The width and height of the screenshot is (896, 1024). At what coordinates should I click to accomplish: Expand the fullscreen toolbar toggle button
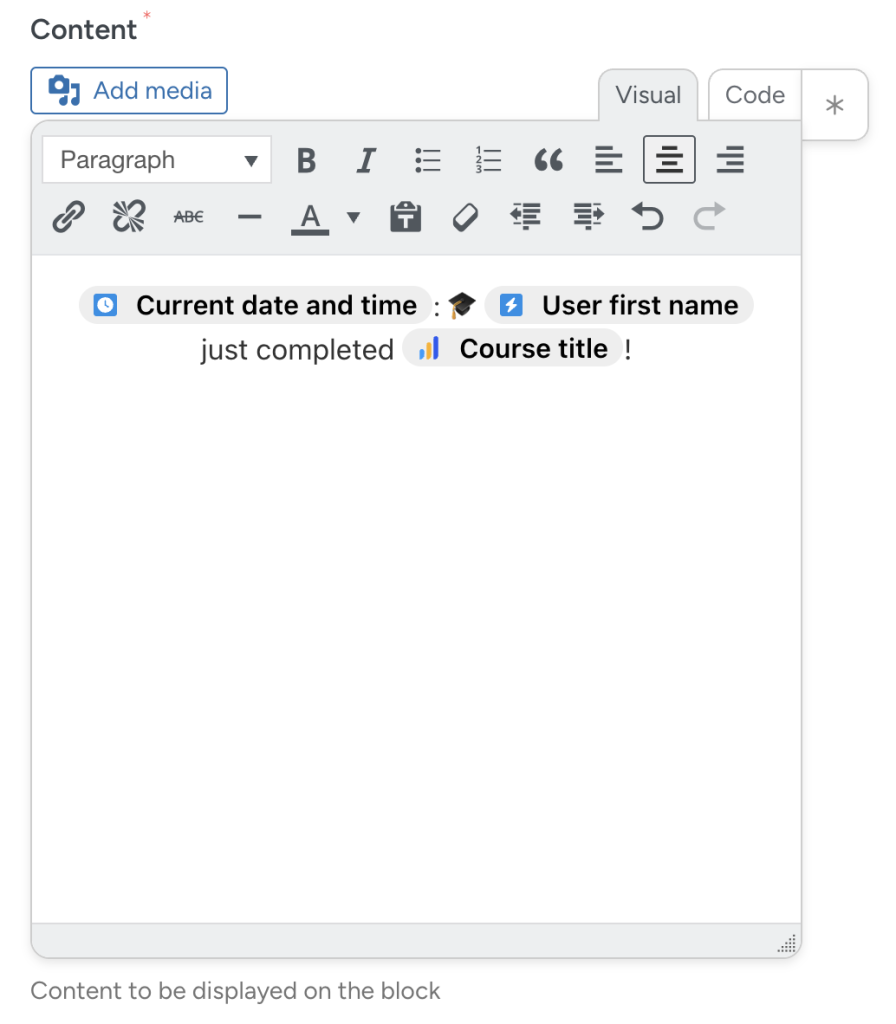[835, 103]
